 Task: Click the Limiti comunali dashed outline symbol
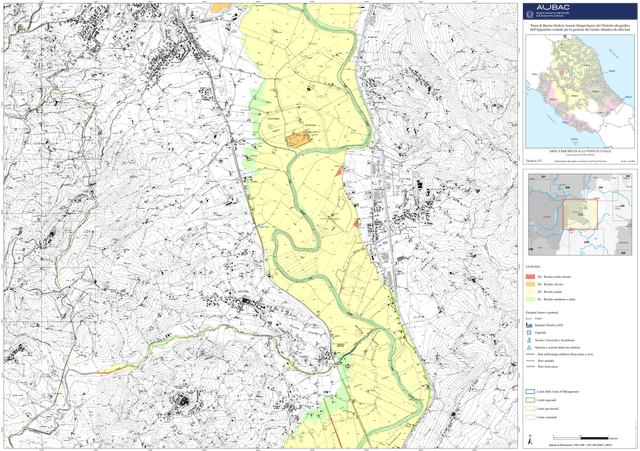click(x=530, y=417)
